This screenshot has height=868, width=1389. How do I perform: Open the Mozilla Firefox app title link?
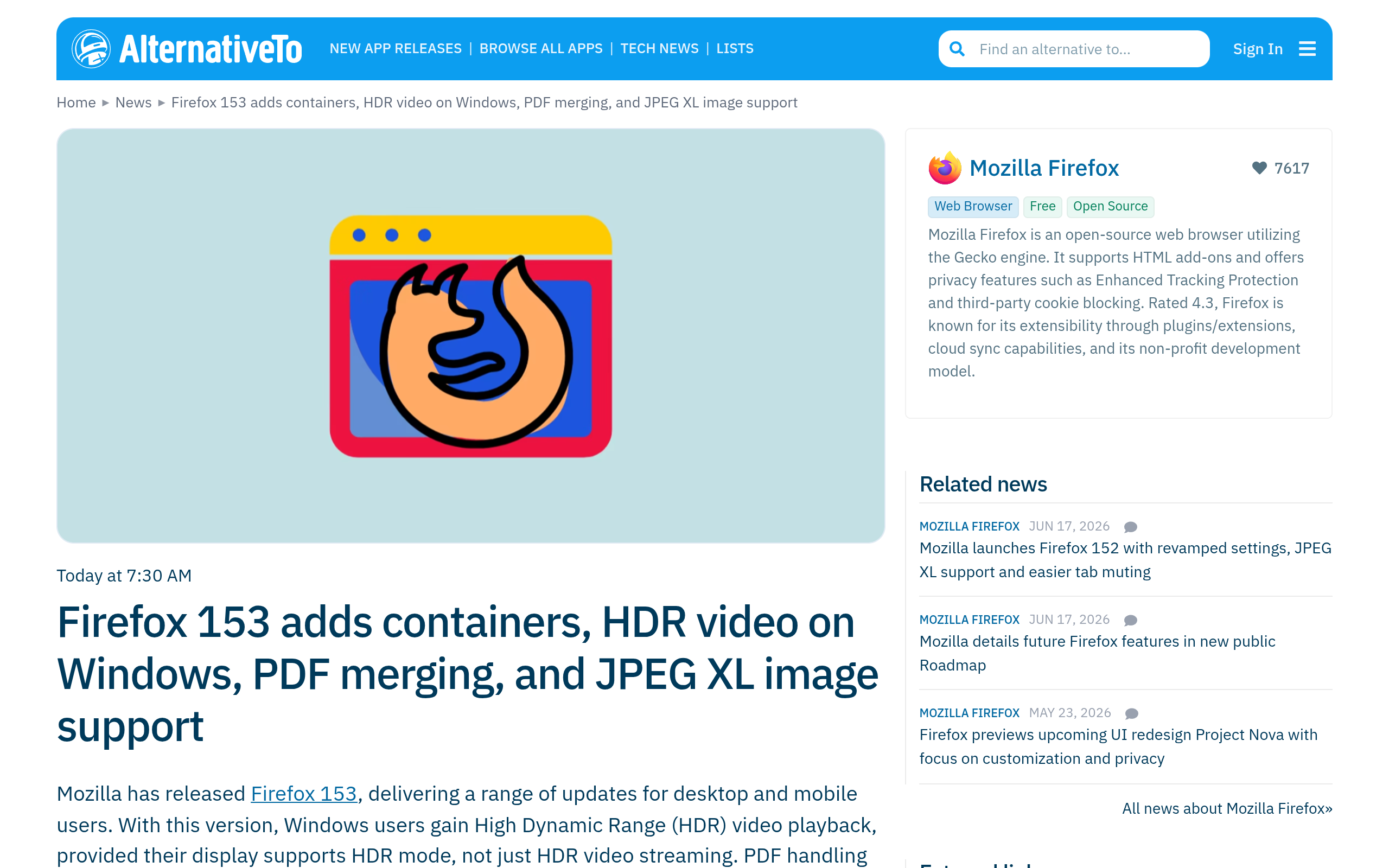[x=1044, y=168]
